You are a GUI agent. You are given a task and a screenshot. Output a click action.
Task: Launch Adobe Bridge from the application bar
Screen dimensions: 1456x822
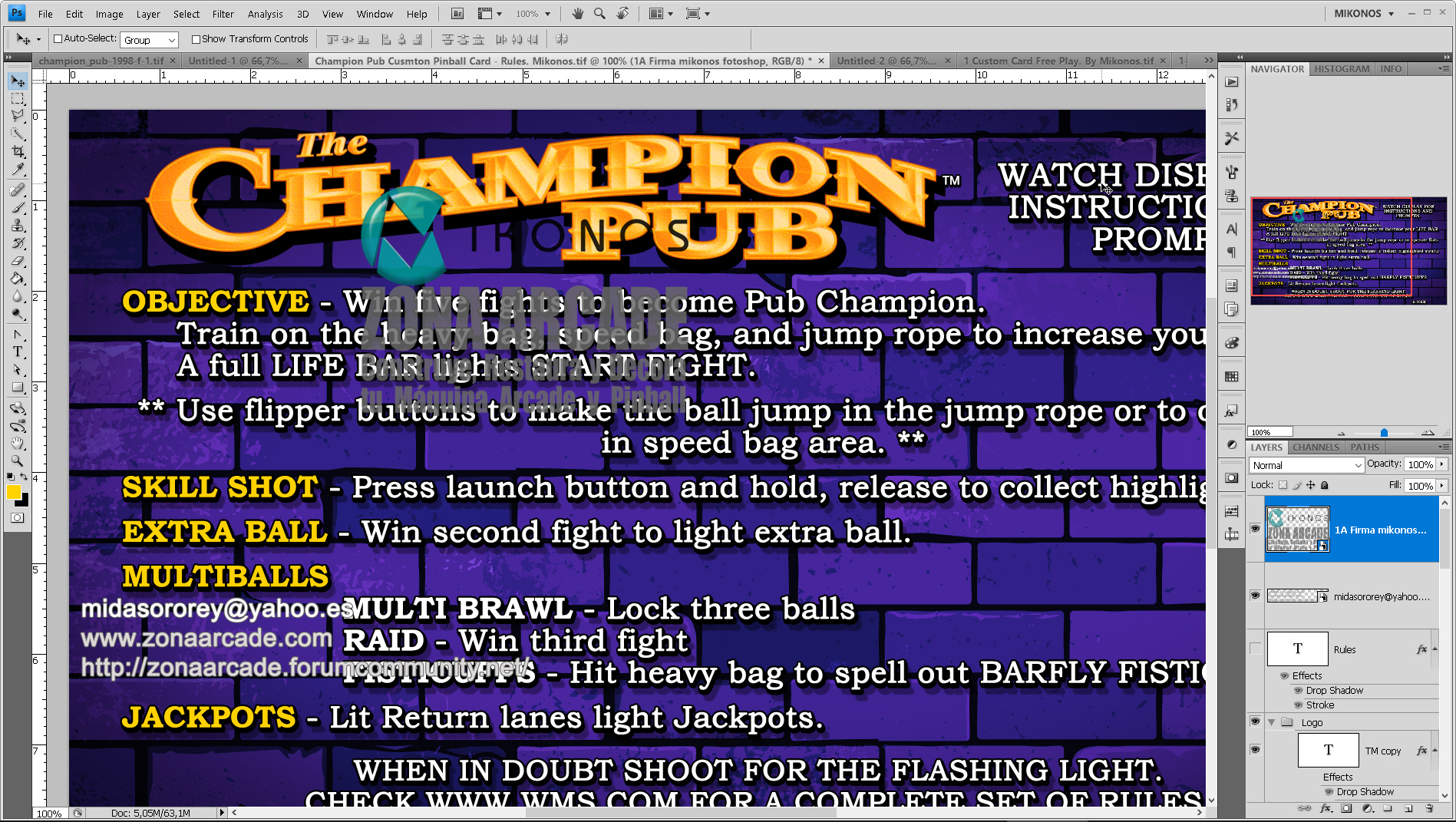[x=456, y=13]
